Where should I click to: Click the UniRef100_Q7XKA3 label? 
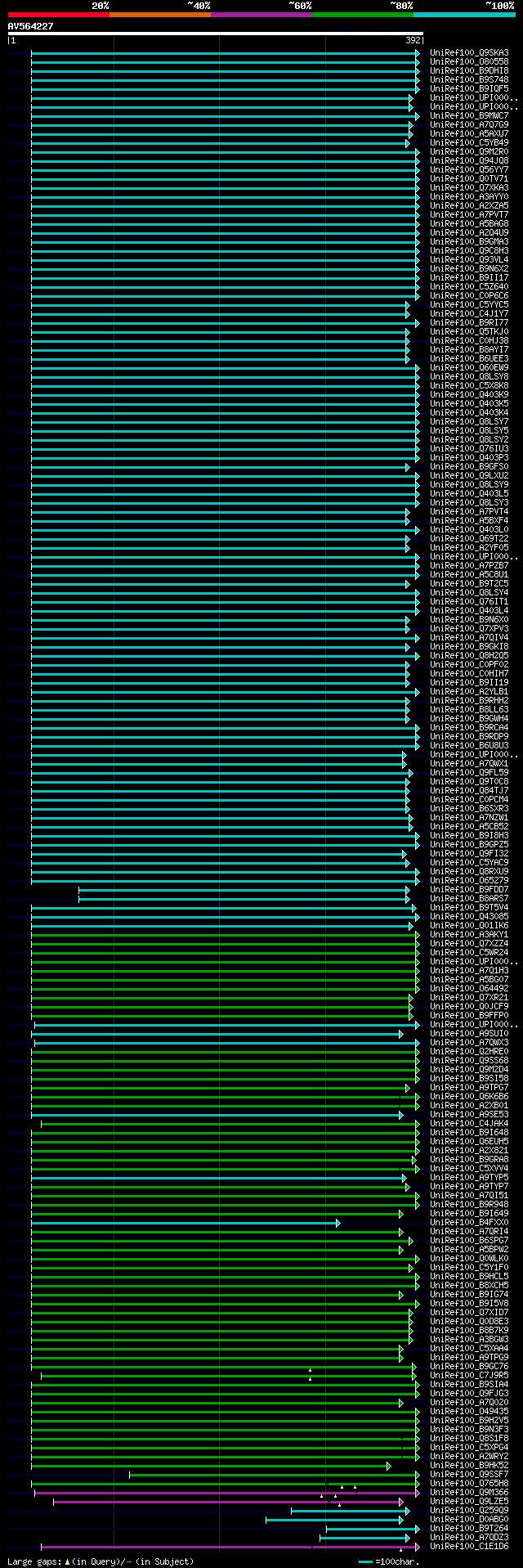pyautogui.click(x=469, y=187)
